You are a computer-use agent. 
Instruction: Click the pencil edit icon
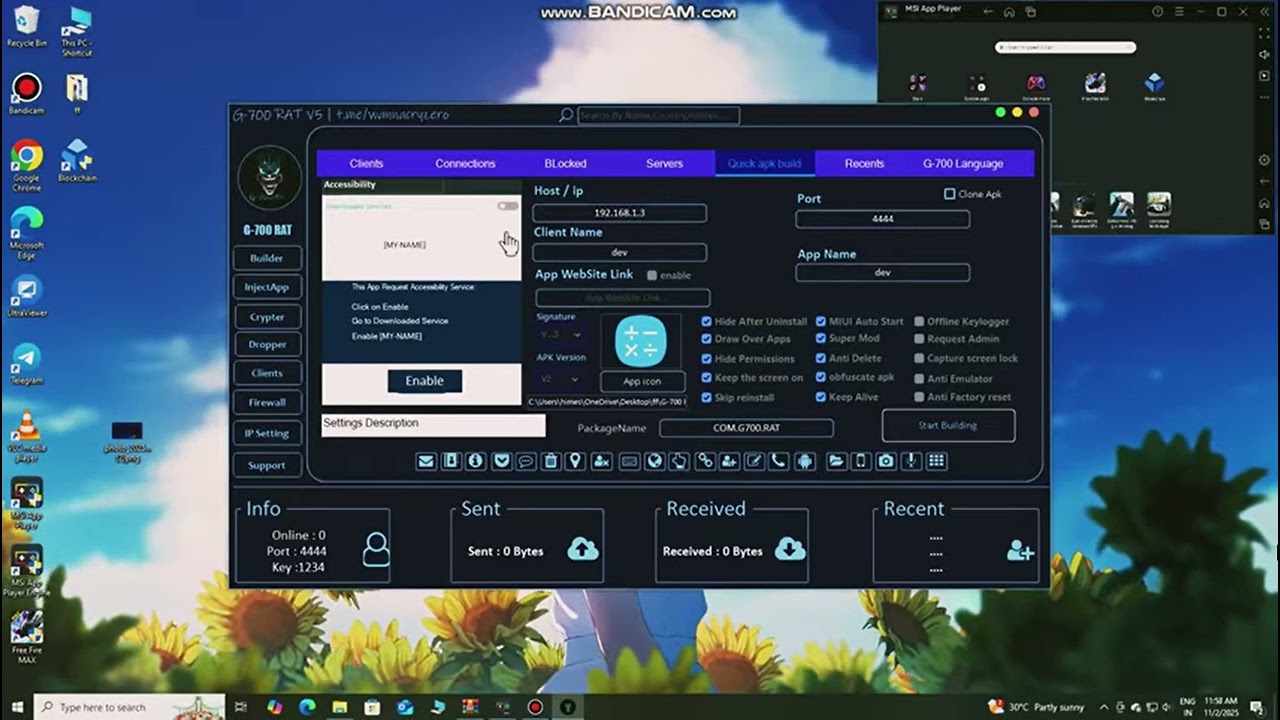point(755,461)
